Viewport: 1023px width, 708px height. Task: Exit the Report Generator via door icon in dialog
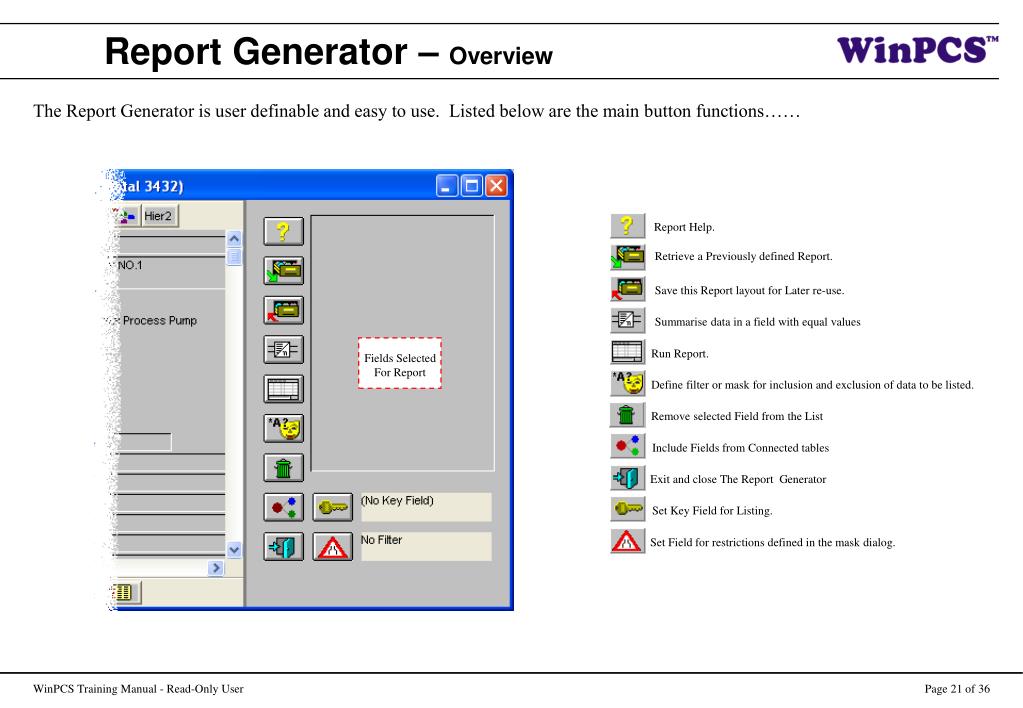pos(283,547)
